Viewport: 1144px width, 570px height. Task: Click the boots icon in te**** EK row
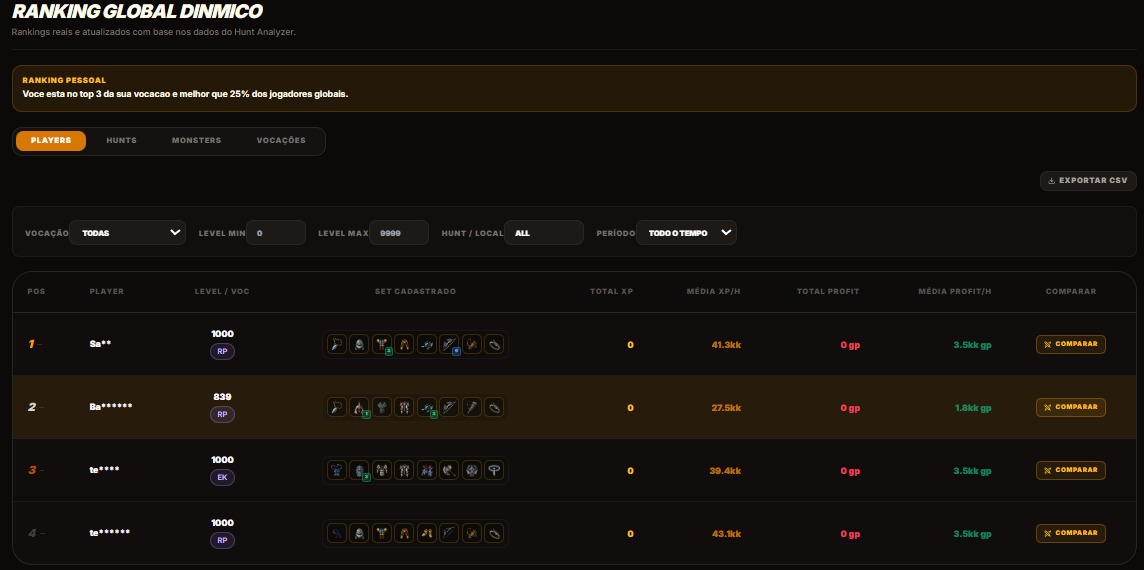[427, 470]
